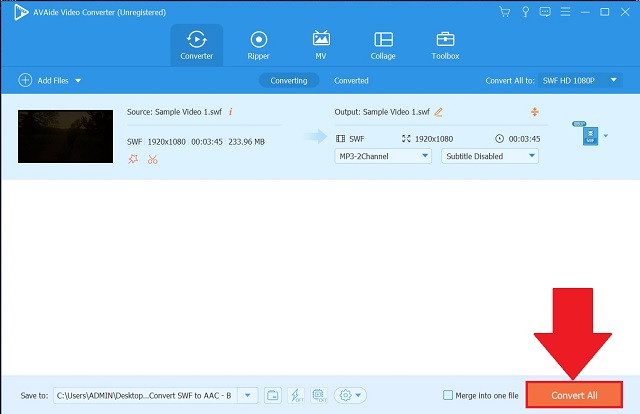The width and height of the screenshot is (640, 414).
Task: Expand the output format profile arrow
Action: (x=606, y=136)
